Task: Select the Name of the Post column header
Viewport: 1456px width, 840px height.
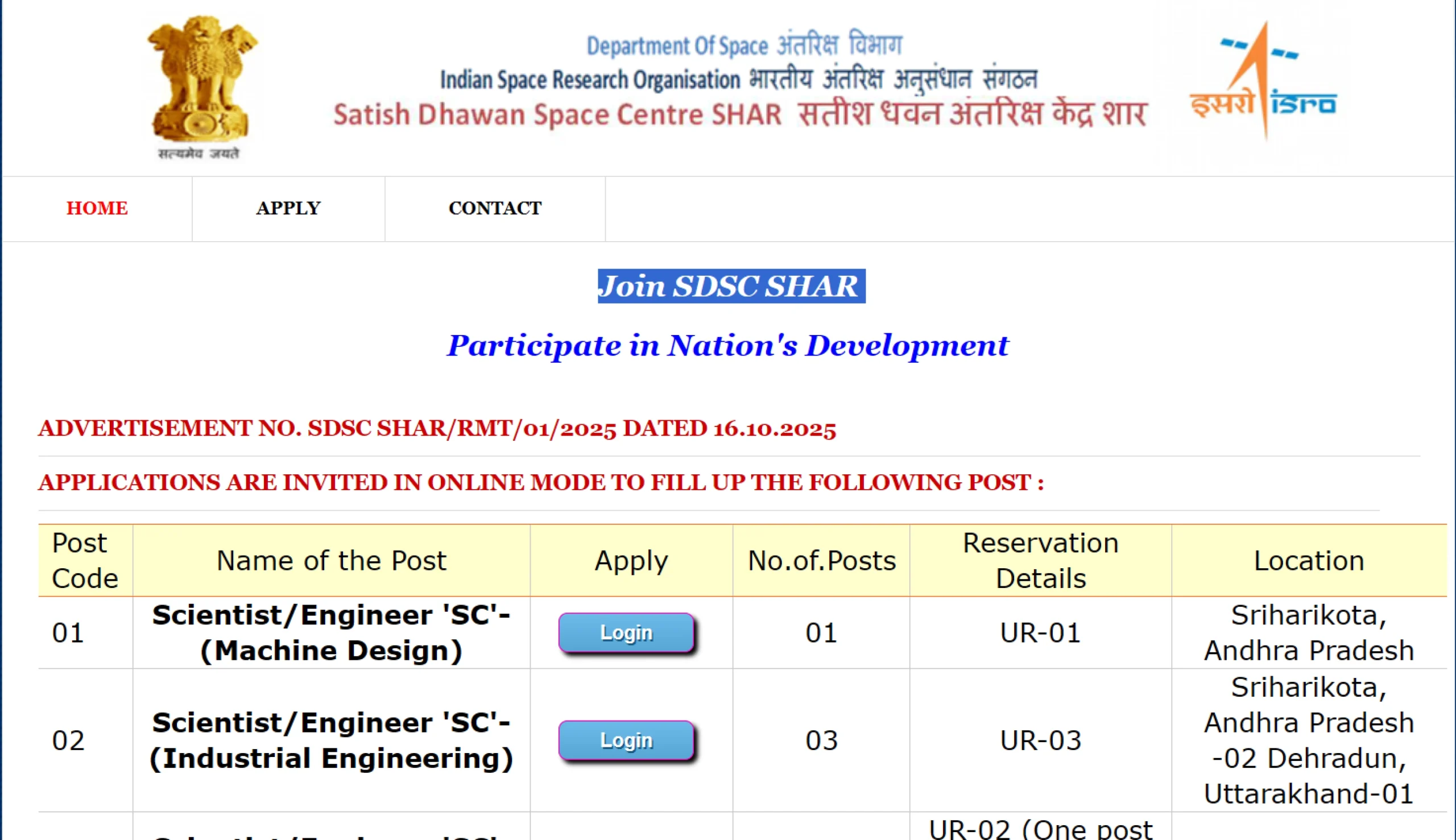Action: pos(332,560)
